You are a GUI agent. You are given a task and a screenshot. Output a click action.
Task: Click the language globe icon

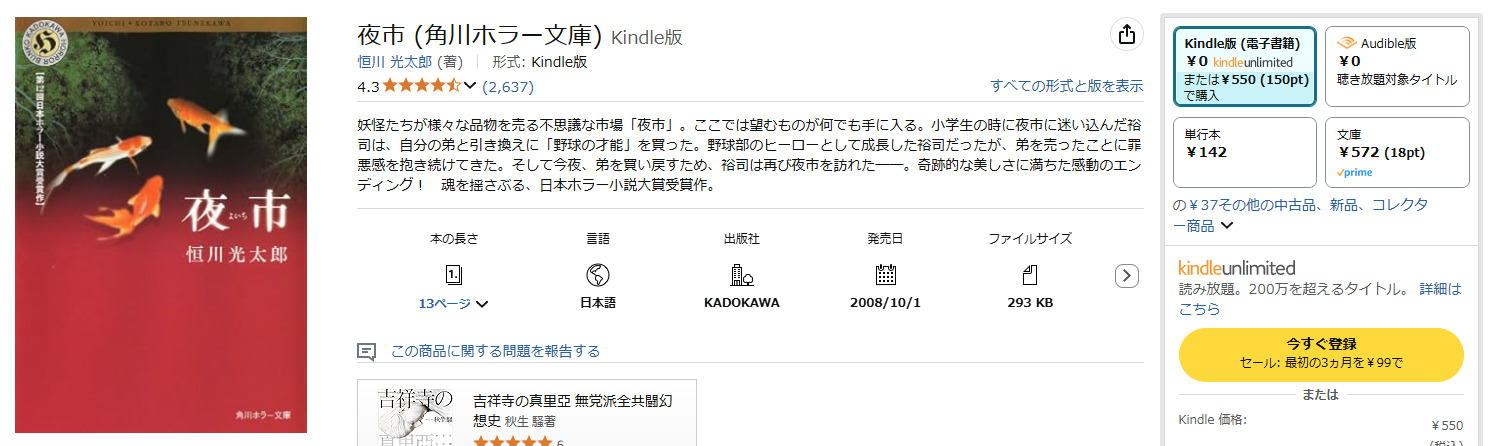coord(598,275)
